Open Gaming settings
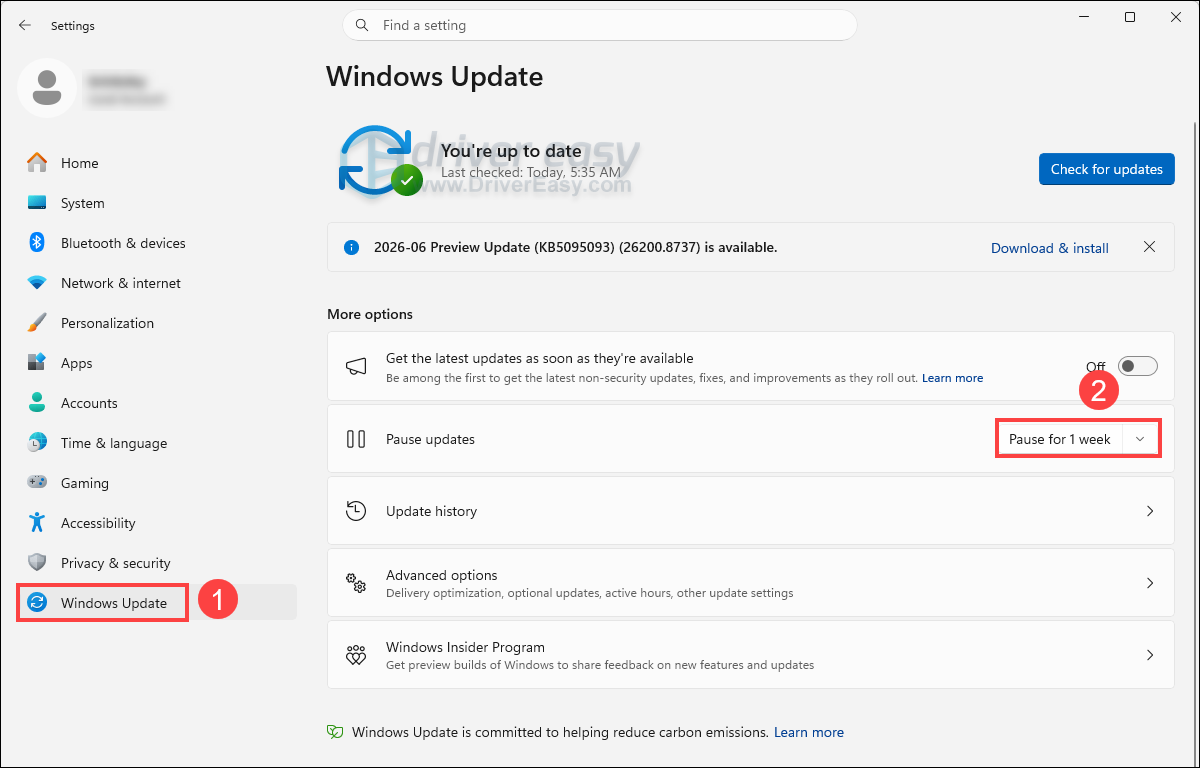 pyautogui.click(x=157, y=483)
